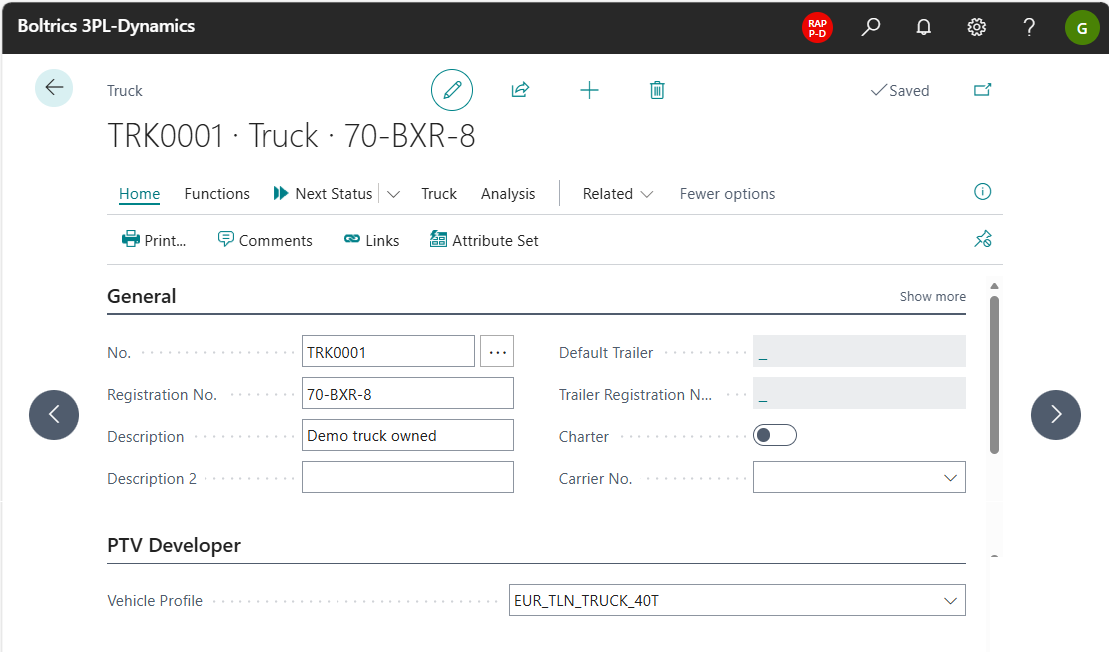Image resolution: width=1109 pixels, height=652 pixels.
Task: Select Fewer options
Action: tap(727, 193)
